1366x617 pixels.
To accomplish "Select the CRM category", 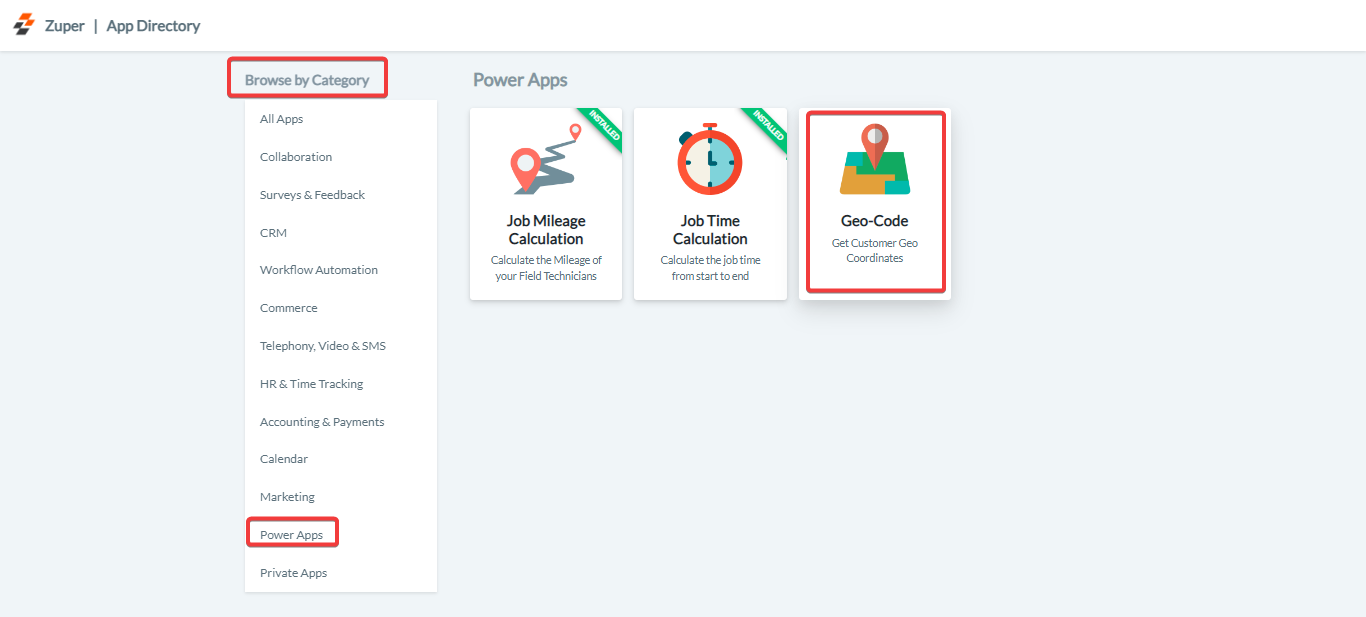I will tap(273, 233).
